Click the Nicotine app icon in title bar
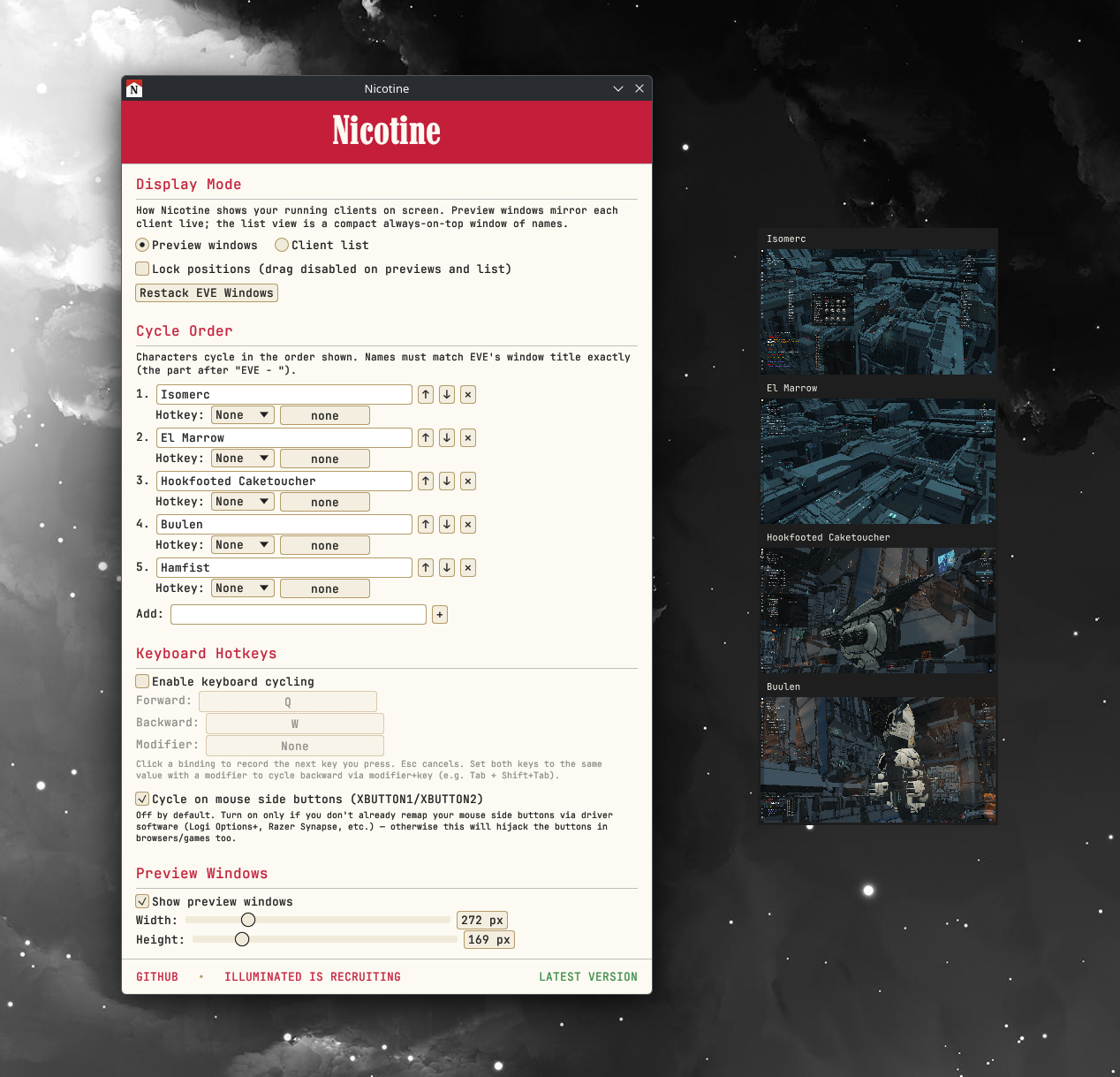Viewport: 1120px width, 1077px height. [x=134, y=88]
